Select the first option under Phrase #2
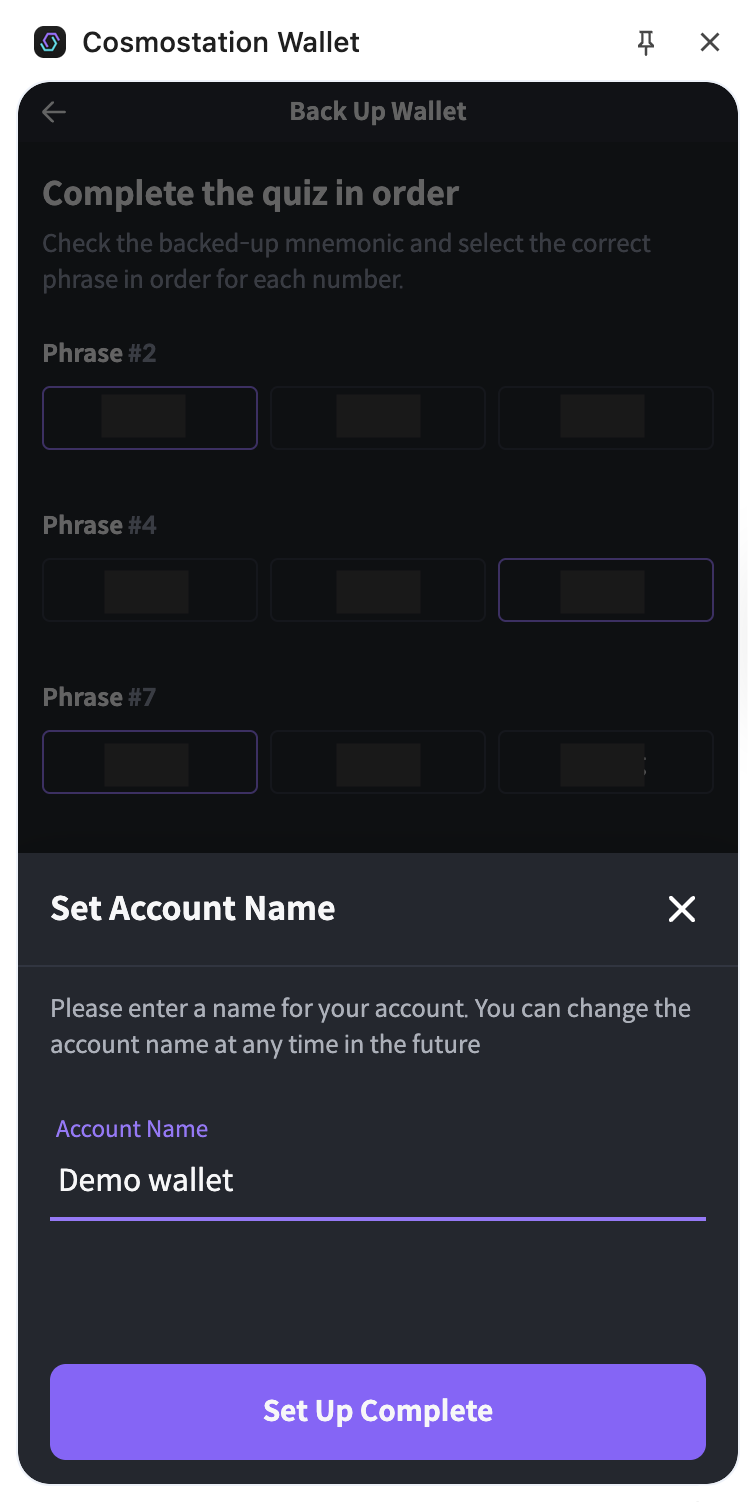 tap(150, 418)
